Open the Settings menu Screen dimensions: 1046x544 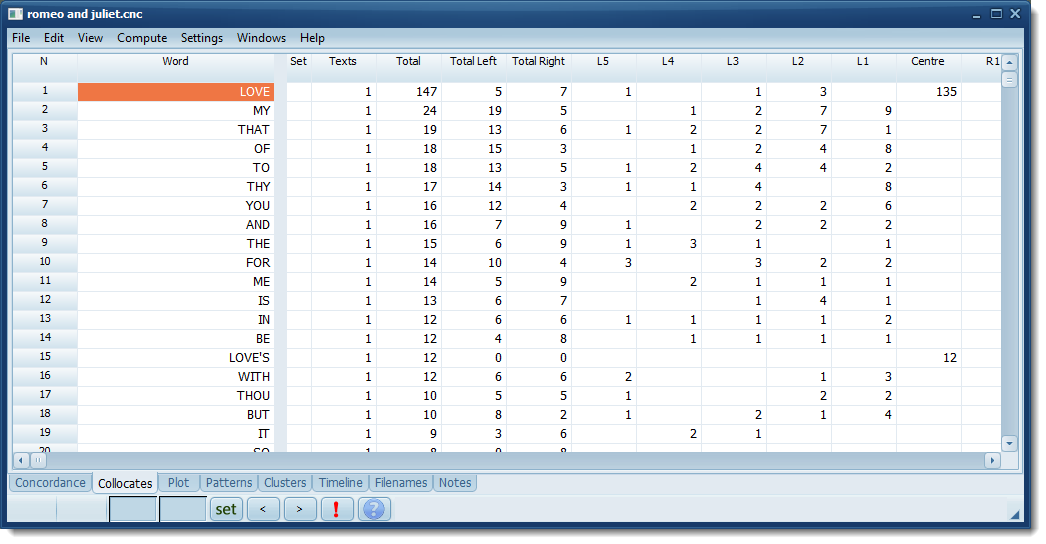coord(201,38)
